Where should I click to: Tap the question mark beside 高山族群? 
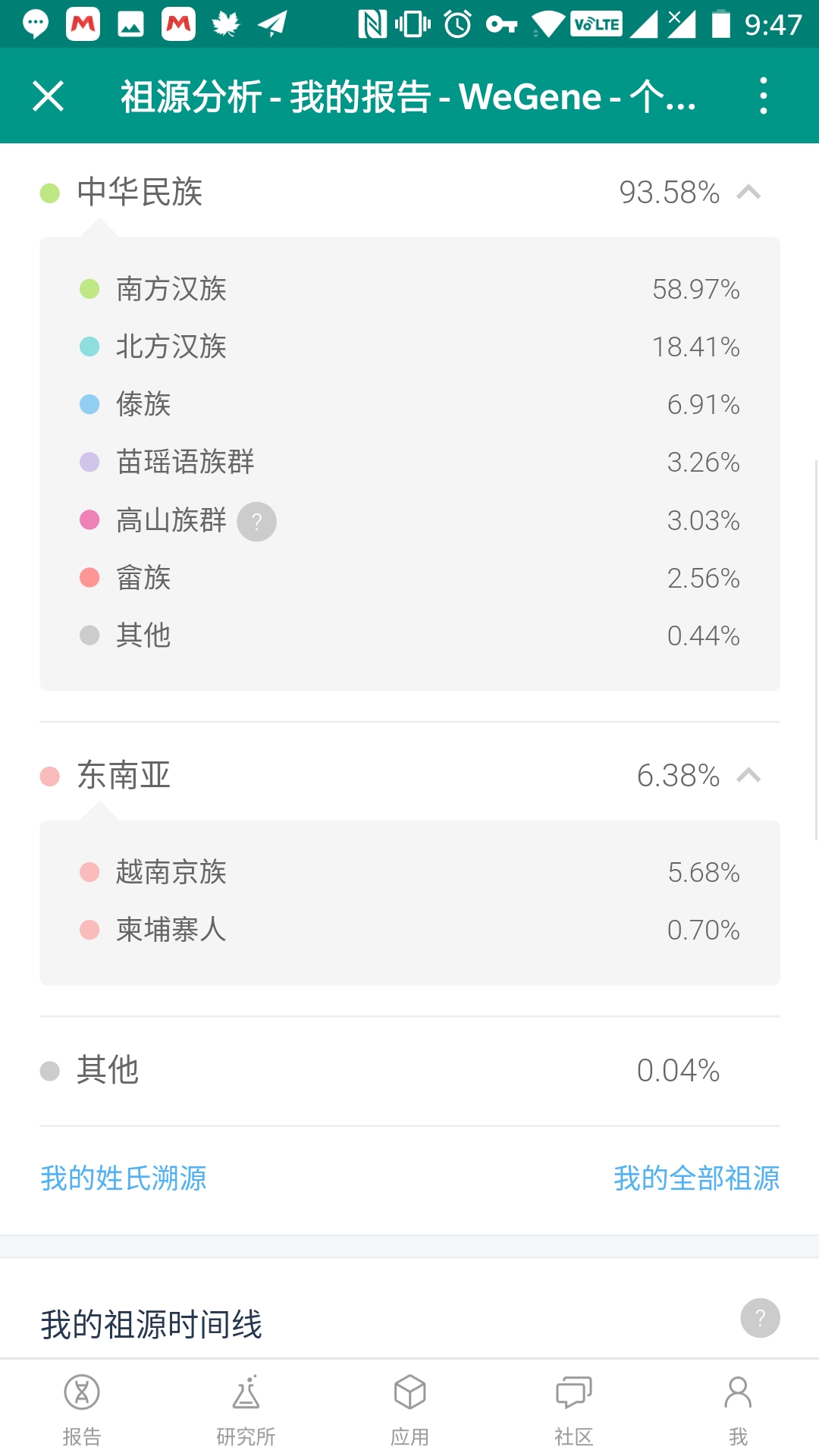pos(257,522)
